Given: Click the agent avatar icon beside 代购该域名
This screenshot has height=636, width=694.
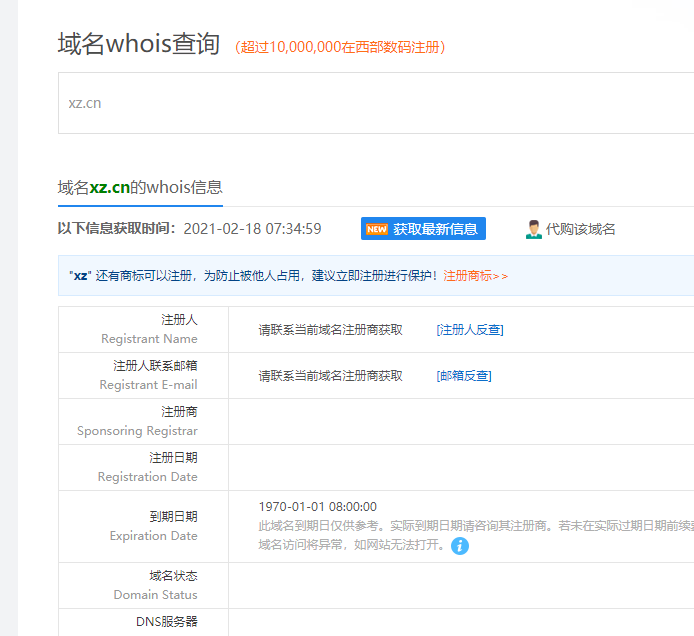Looking at the screenshot, I should [x=534, y=229].
